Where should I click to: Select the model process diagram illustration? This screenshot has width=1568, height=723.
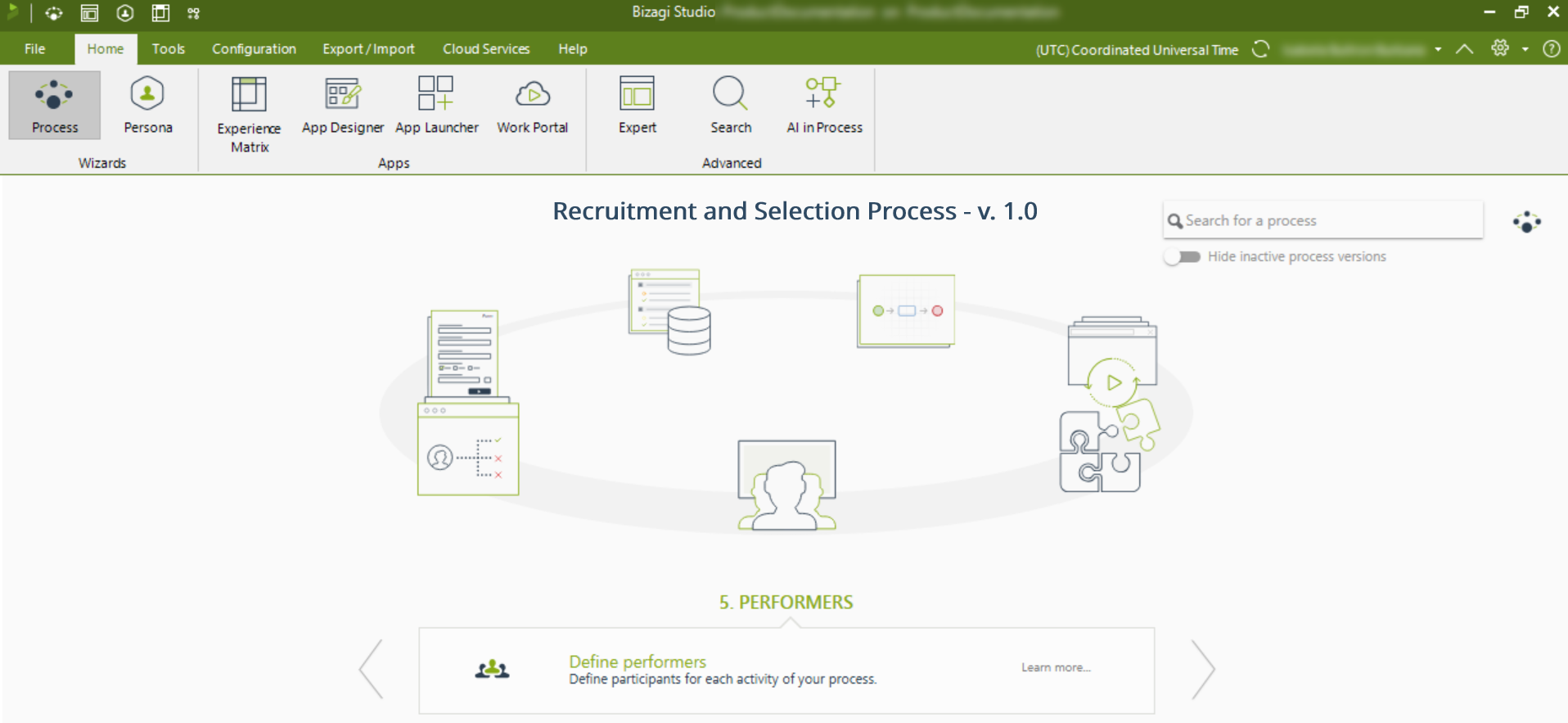pyautogui.click(x=906, y=311)
